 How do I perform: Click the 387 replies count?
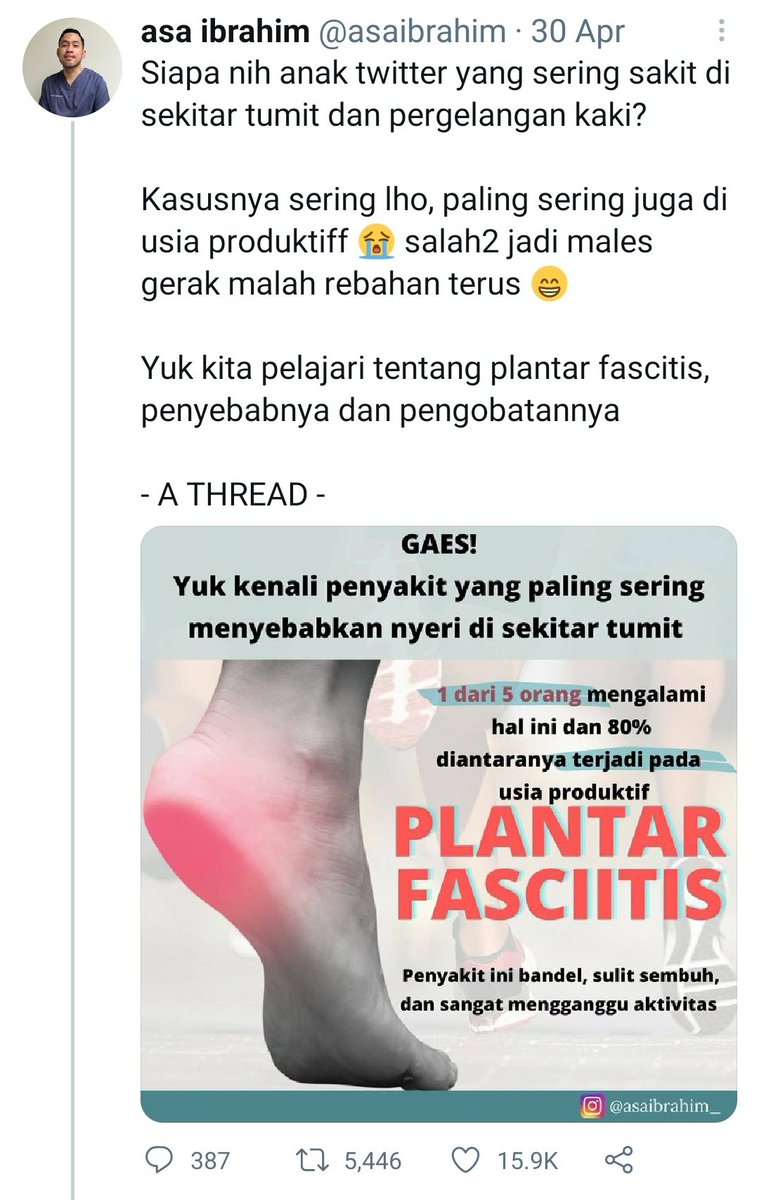coord(210,1162)
